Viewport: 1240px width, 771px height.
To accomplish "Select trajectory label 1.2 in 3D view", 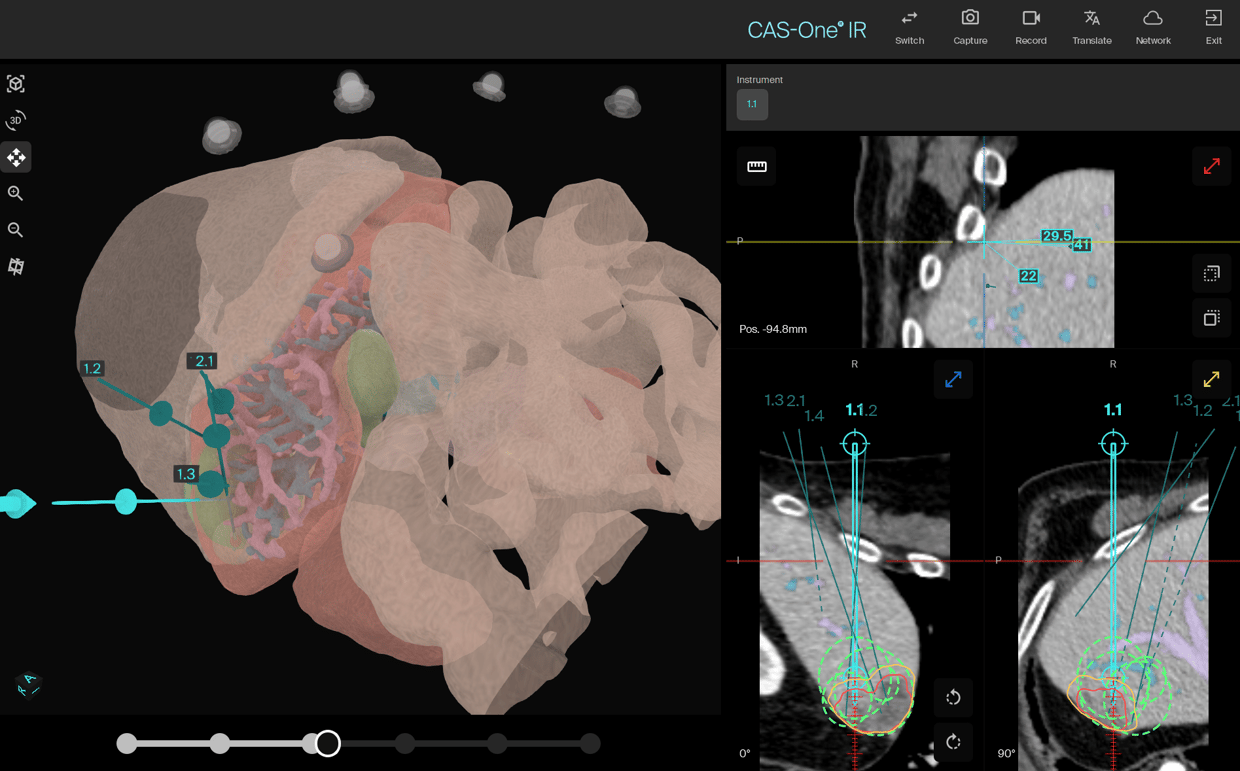I will pos(93,369).
